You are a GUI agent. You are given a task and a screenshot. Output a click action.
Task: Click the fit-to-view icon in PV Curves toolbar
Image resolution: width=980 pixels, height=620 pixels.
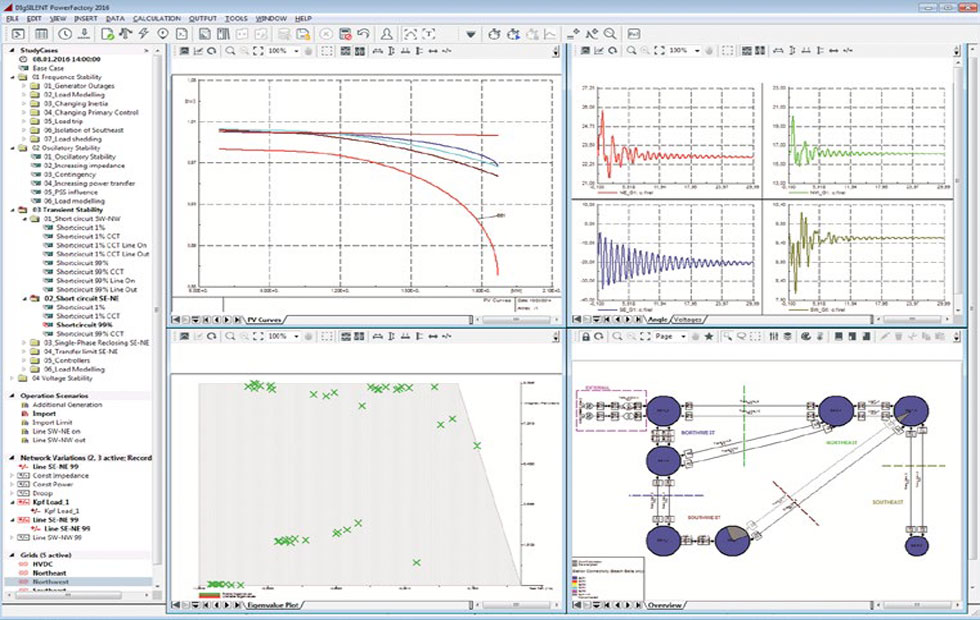[258, 51]
